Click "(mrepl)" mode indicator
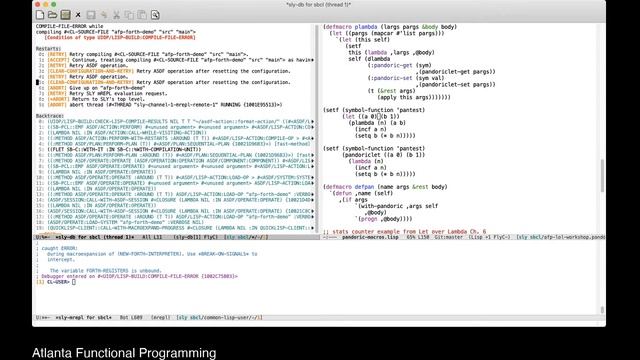 click(160, 318)
